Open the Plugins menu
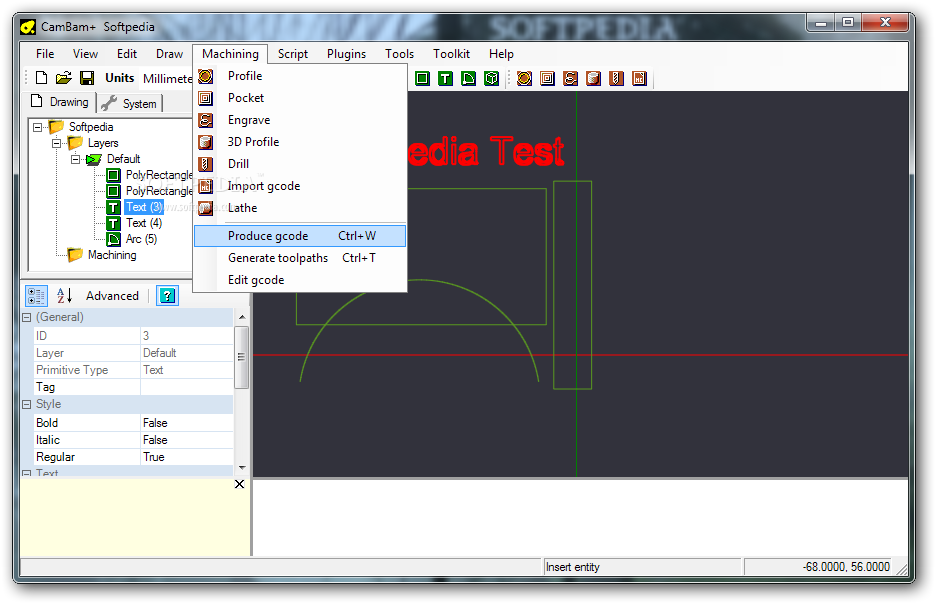Viewport: 936px width, 604px height. click(346, 54)
